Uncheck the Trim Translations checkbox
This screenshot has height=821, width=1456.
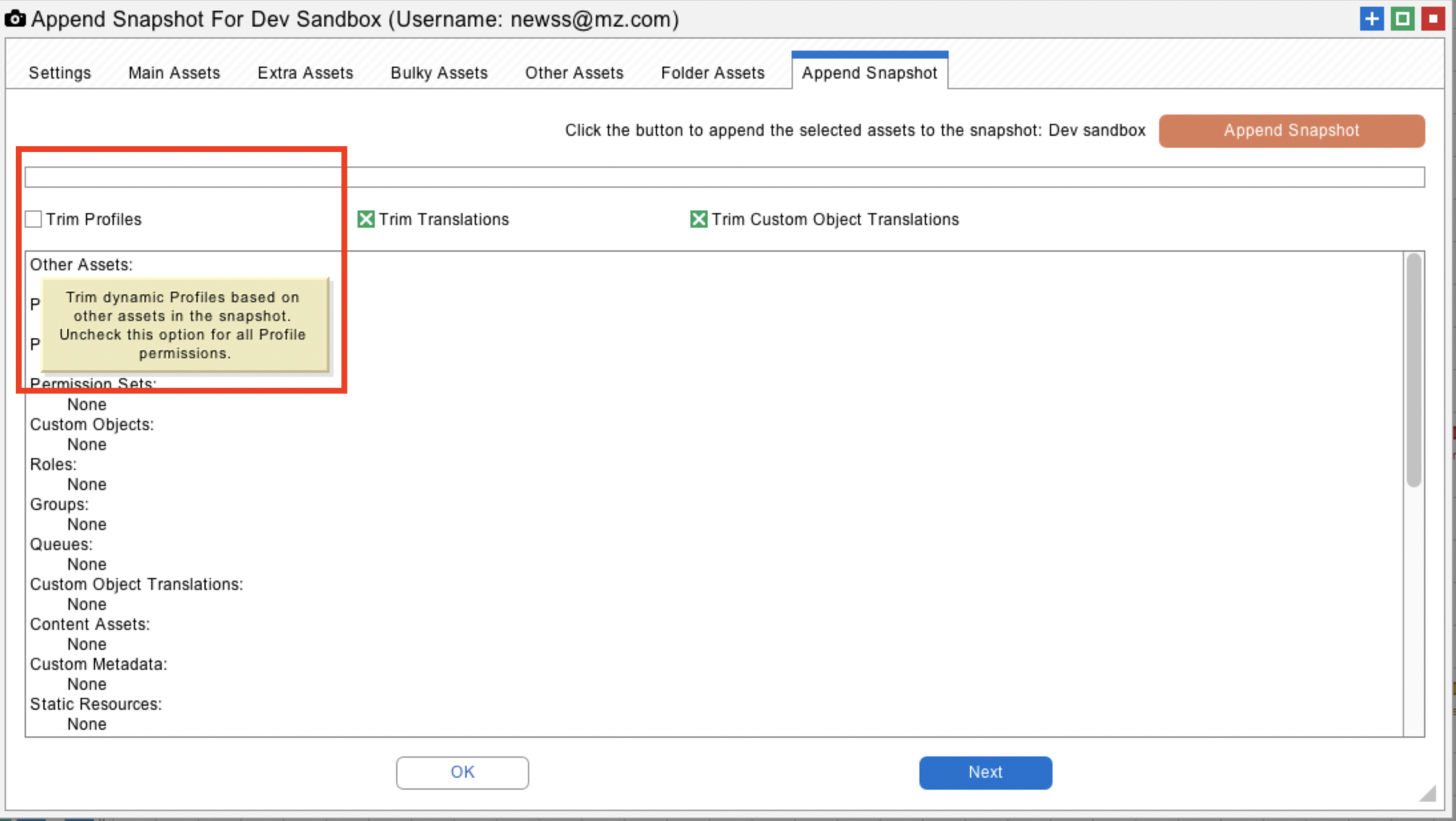365,219
